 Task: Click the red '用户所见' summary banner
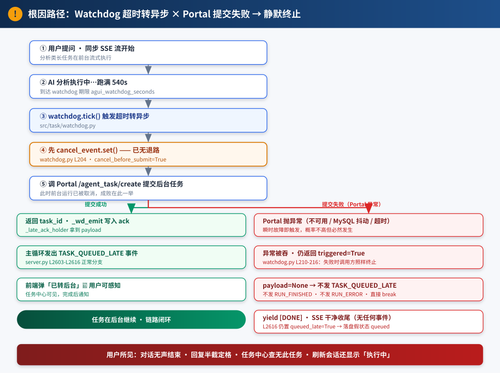[x=250, y=355]
